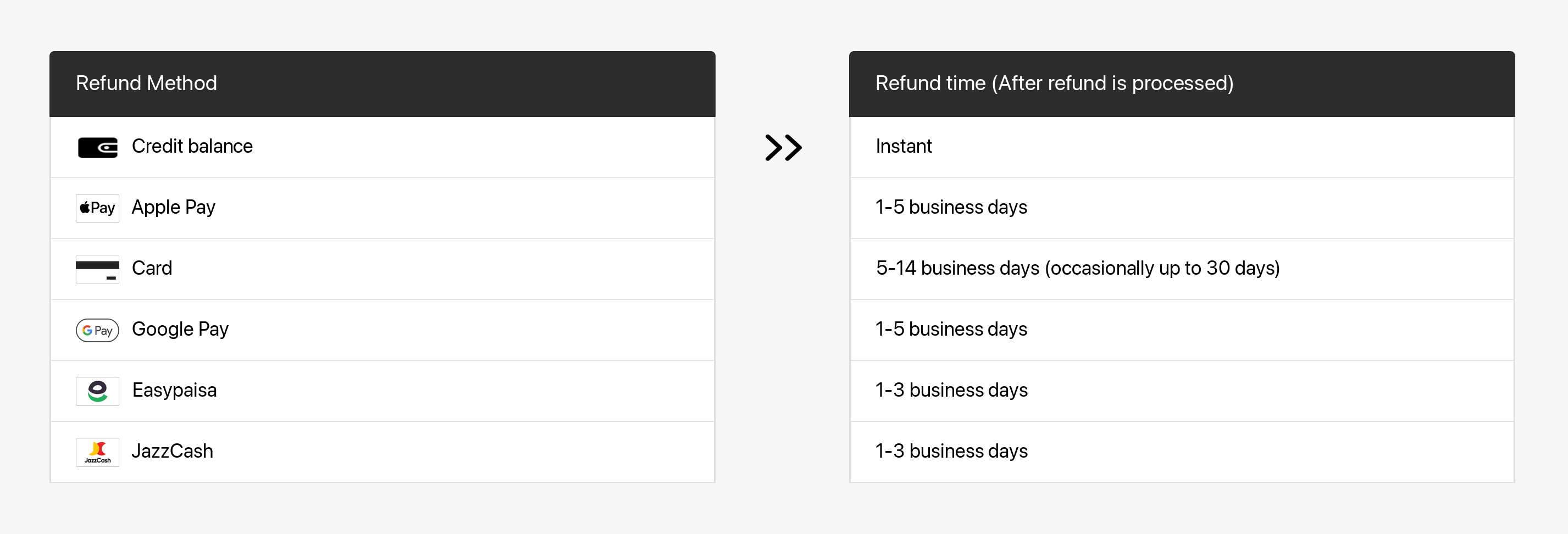The height and width of the screenshot is (534, 1568).
Task: Select the Easypaisa method label
Action: click(174, 390)
